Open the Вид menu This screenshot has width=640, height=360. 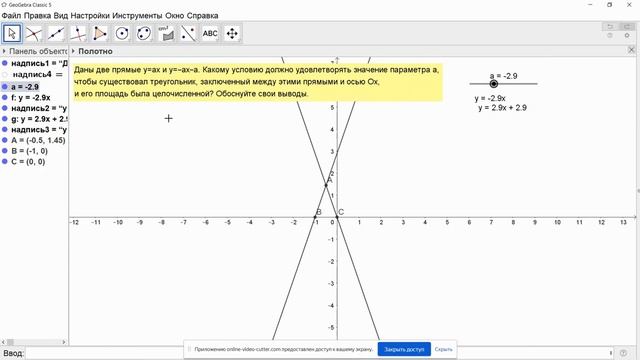(x=61, y=16)
